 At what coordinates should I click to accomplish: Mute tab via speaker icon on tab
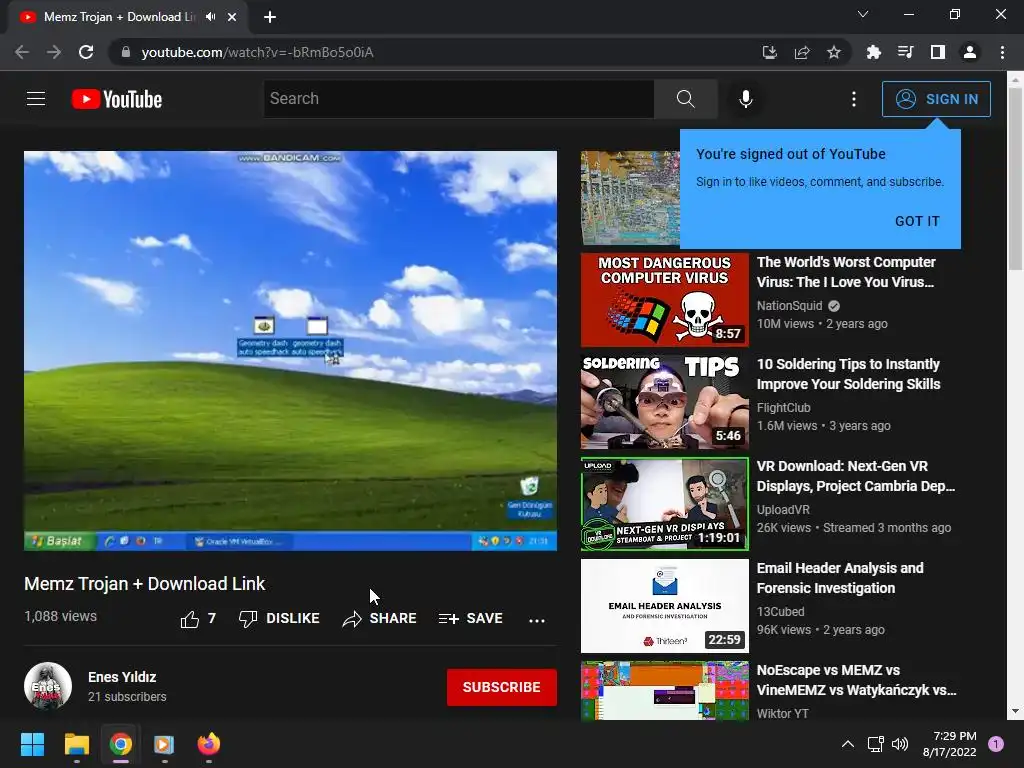(x=210, y=17)
